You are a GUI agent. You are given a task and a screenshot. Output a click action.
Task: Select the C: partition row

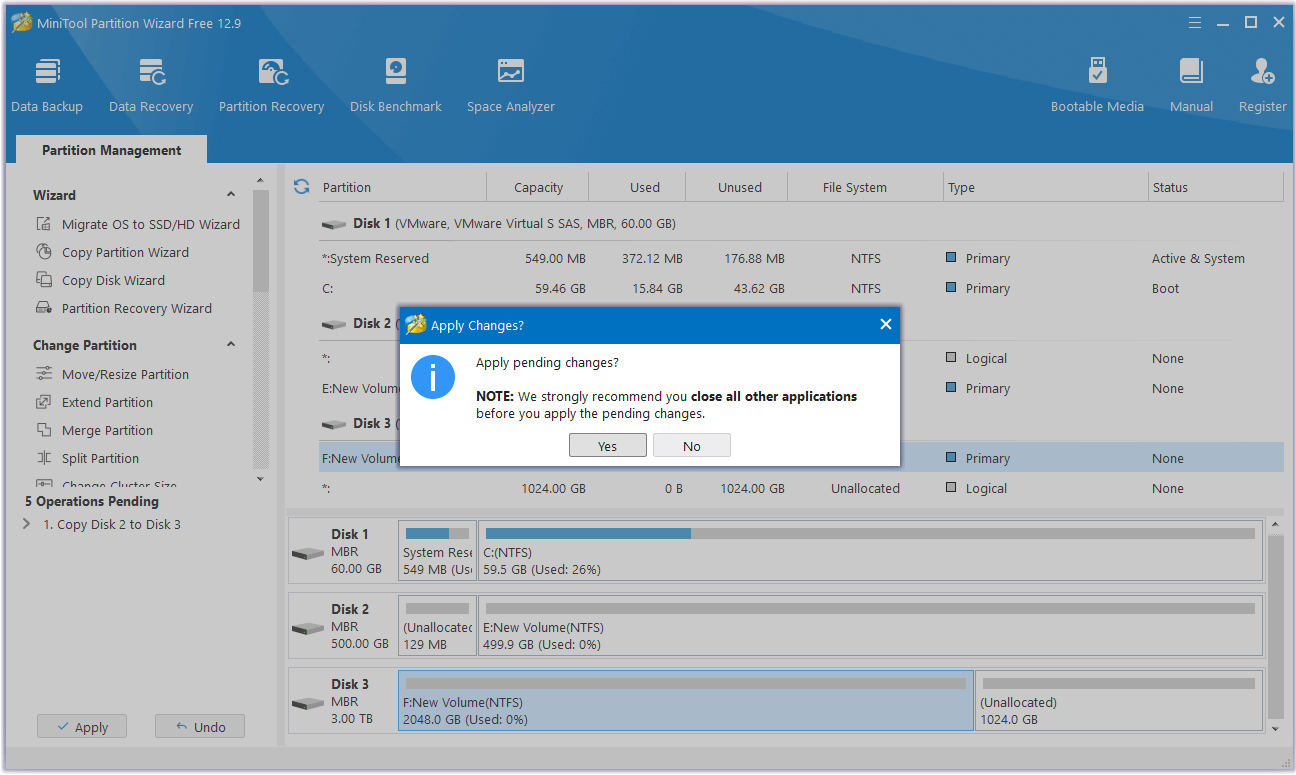[801, 288]
